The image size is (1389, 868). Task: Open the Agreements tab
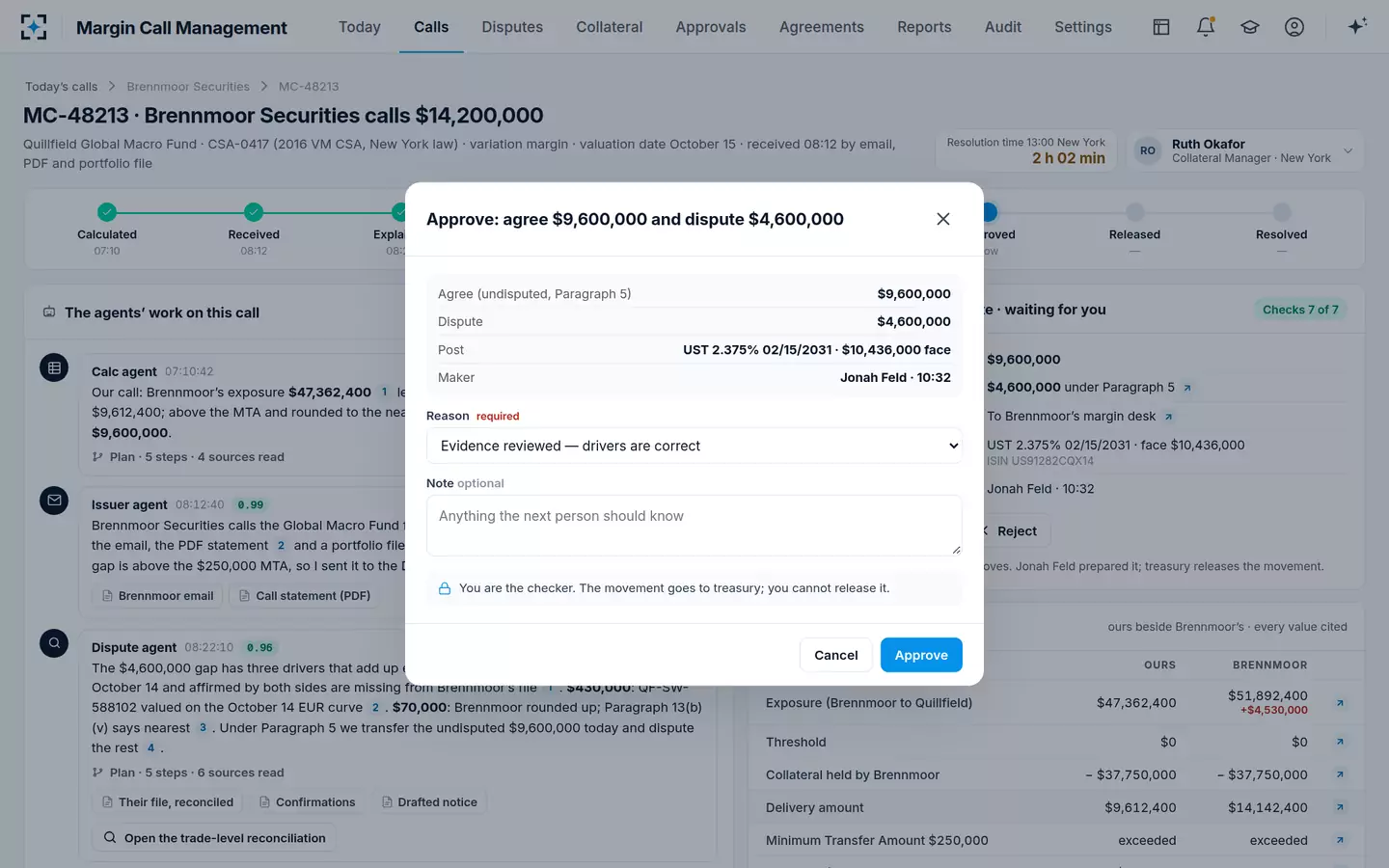822,27
